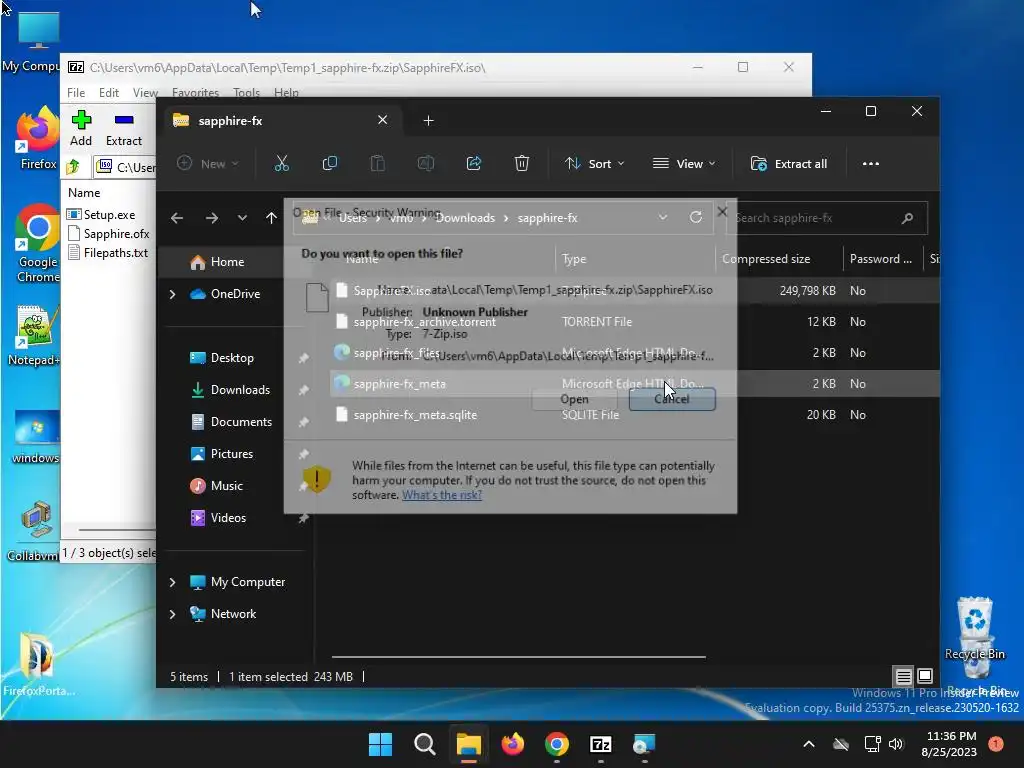Open Downloads in the navigation pane
1024x768 pixels.
tap(239, 390)
